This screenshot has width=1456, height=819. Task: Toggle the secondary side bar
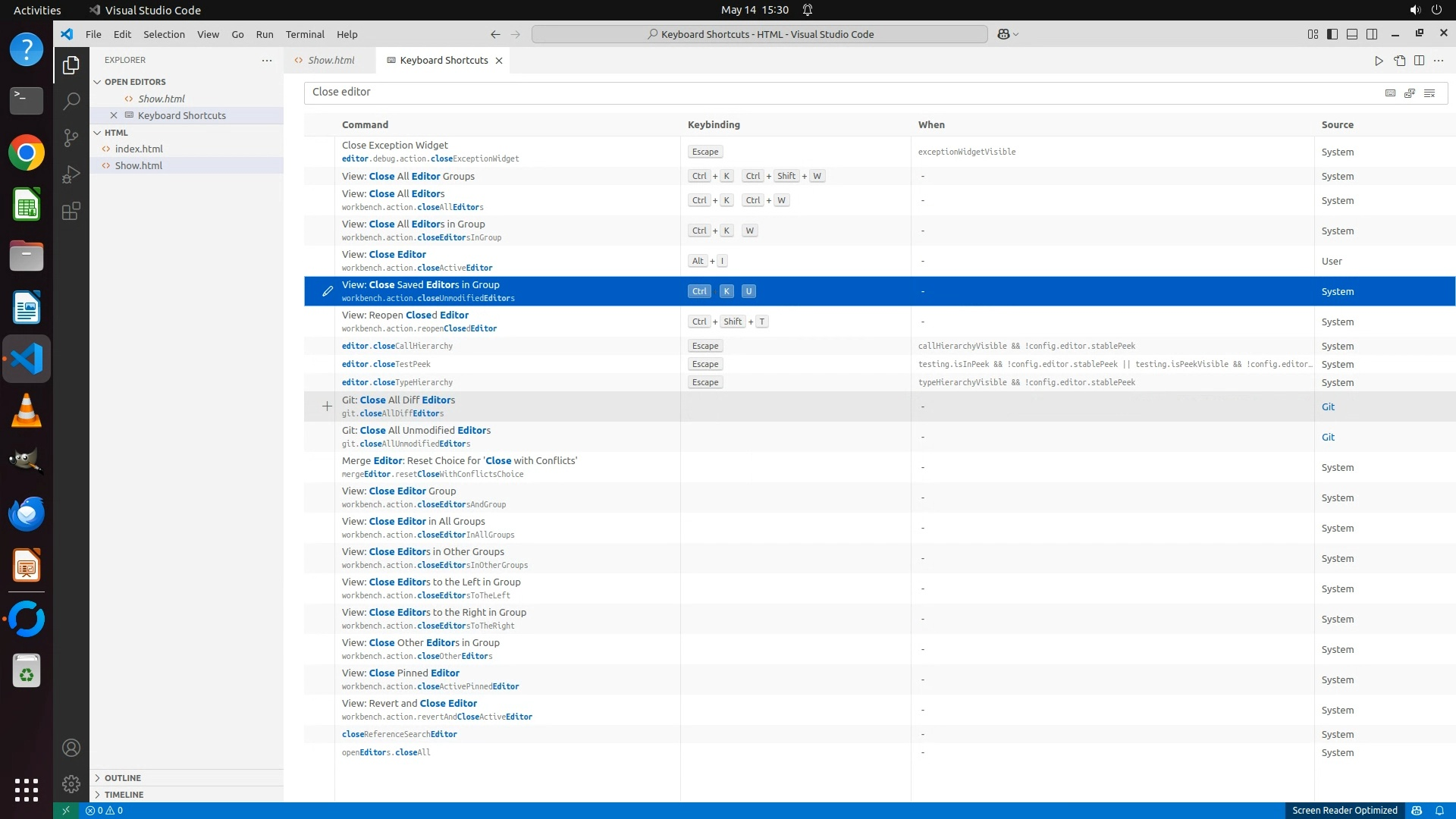(1372, 34)
